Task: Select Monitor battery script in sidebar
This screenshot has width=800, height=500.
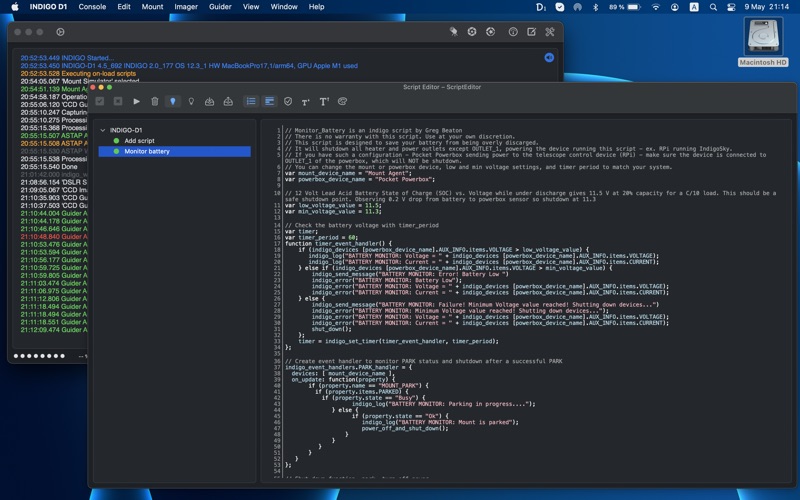Action: tap(147, 152)
